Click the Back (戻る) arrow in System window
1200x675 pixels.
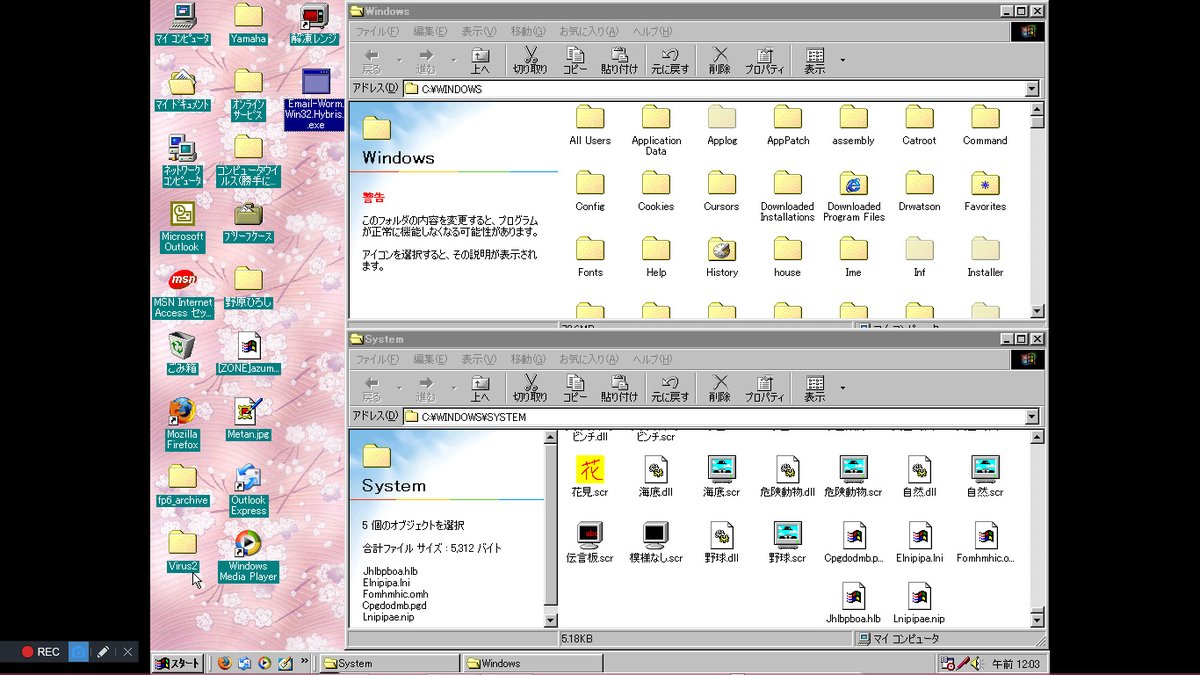pyautogui.click(x=372, y=388)
